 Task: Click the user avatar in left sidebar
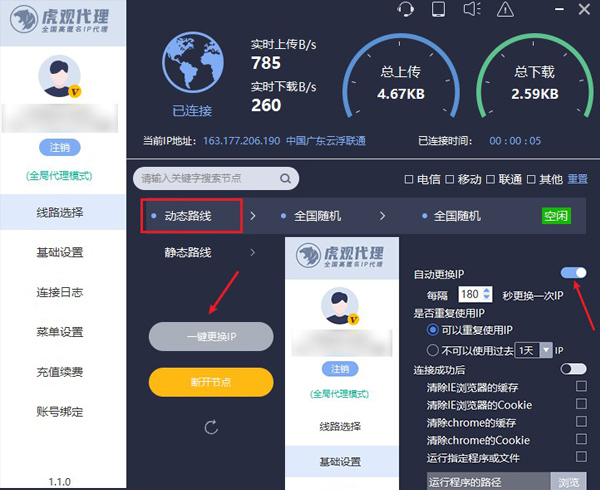60,78
